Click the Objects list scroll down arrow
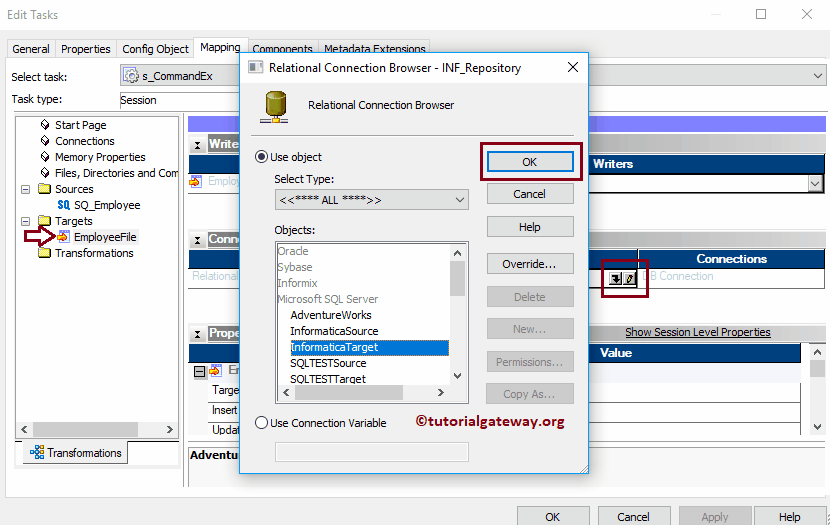 [x=457, y=376]
